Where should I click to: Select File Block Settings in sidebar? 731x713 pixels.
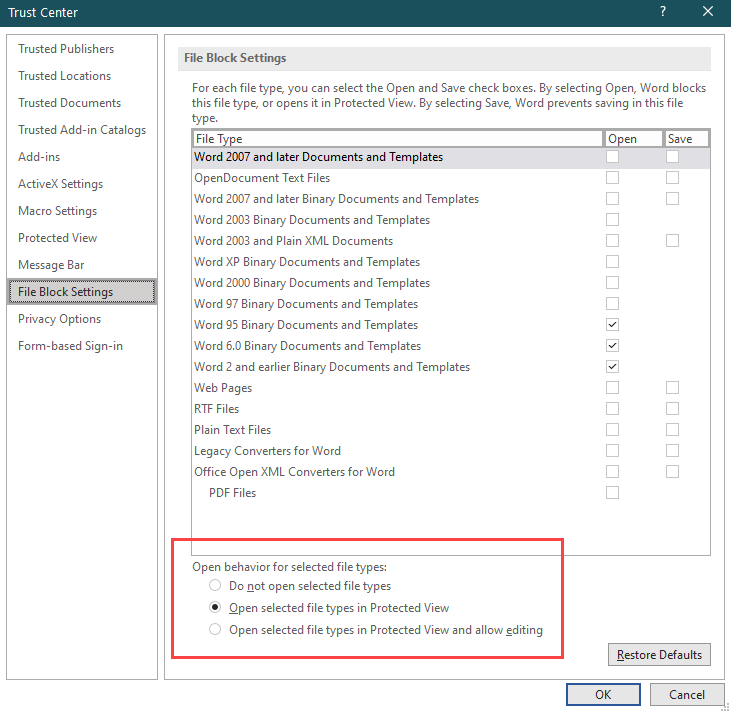point(82,292)
